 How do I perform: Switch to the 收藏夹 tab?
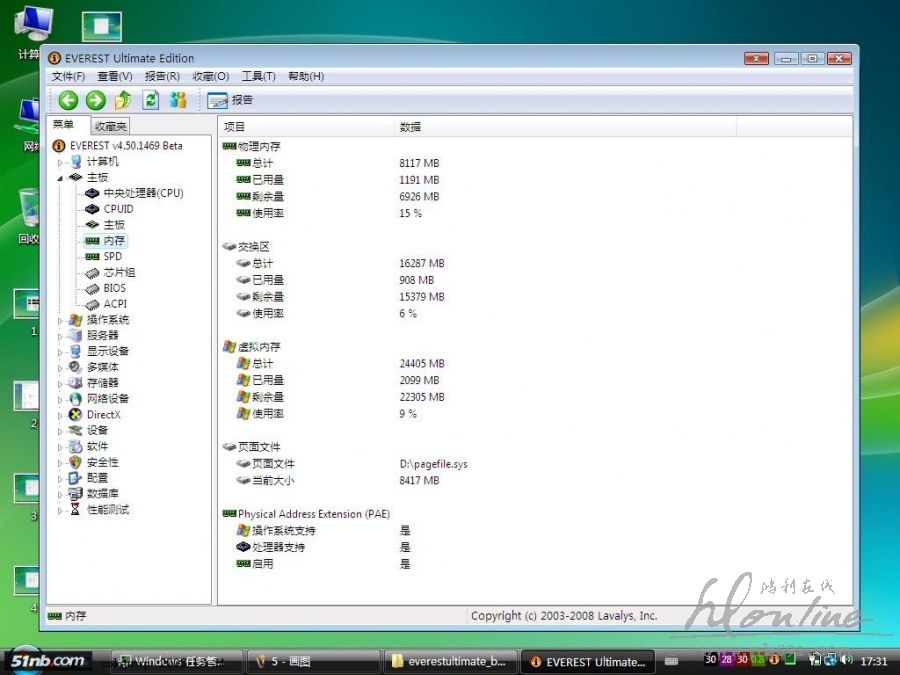coord(110,126)
